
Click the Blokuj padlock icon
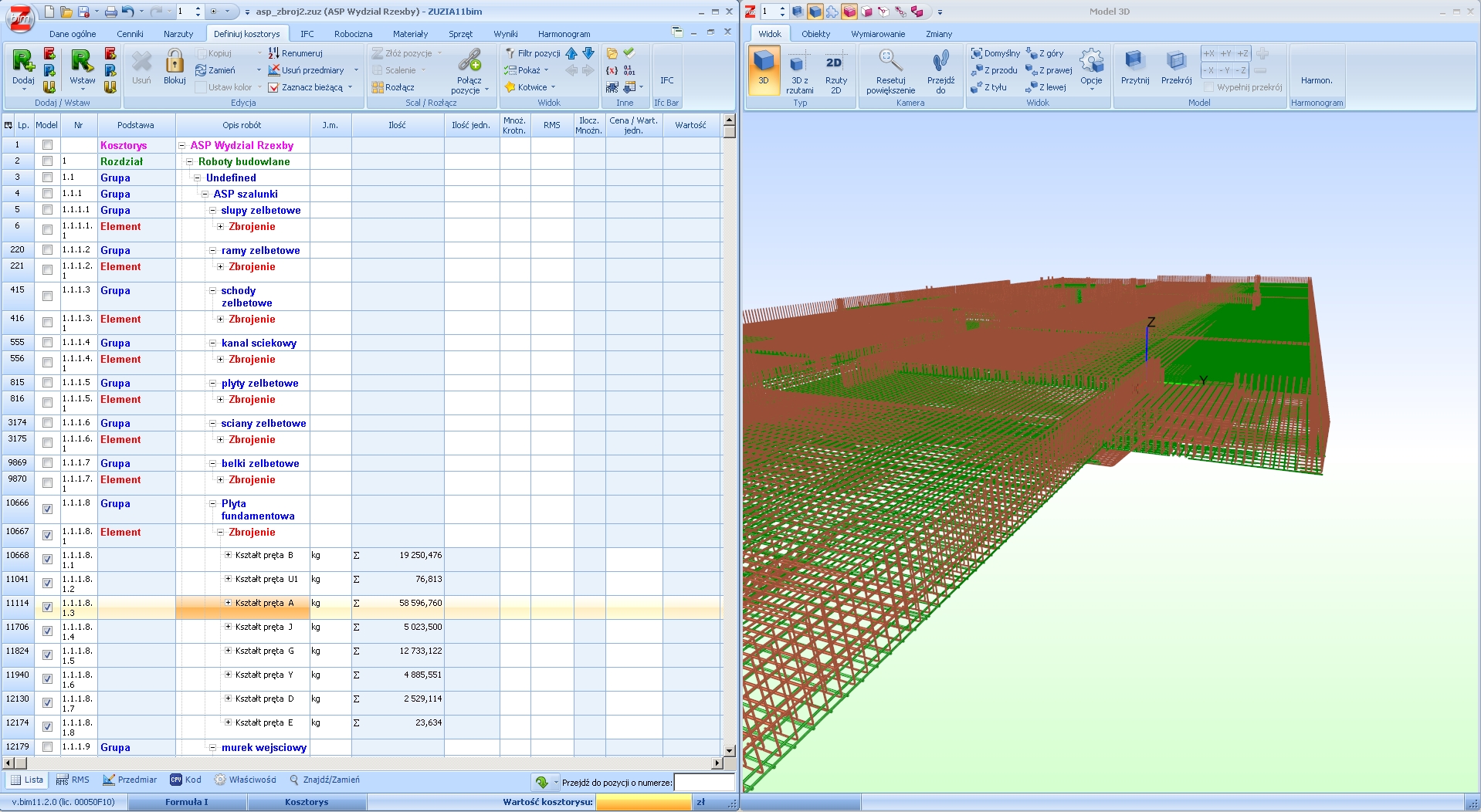click(x=175, y=63)
